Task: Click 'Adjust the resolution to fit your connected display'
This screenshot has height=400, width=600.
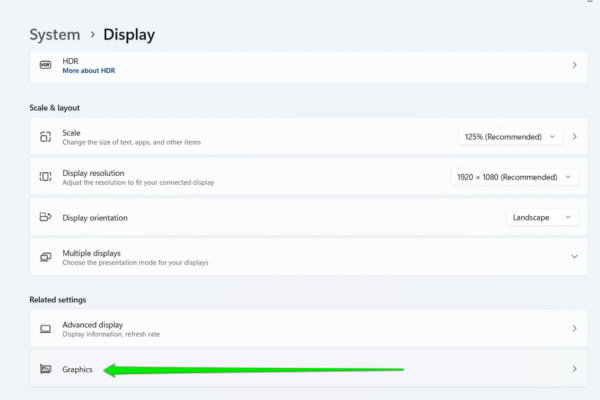Action: 138,183
